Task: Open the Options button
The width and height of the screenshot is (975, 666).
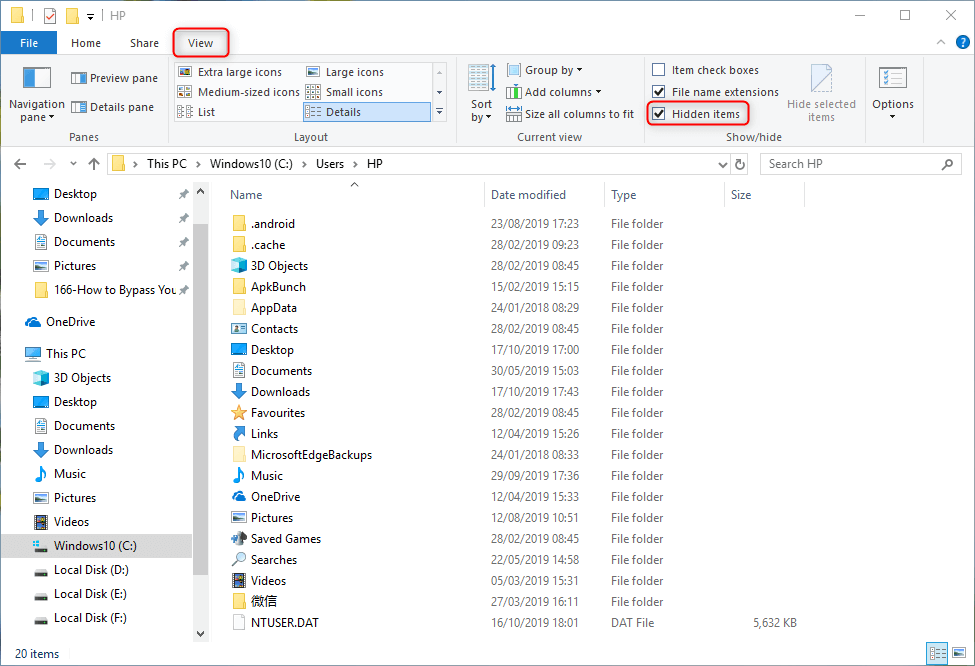Action: point(893,94)
